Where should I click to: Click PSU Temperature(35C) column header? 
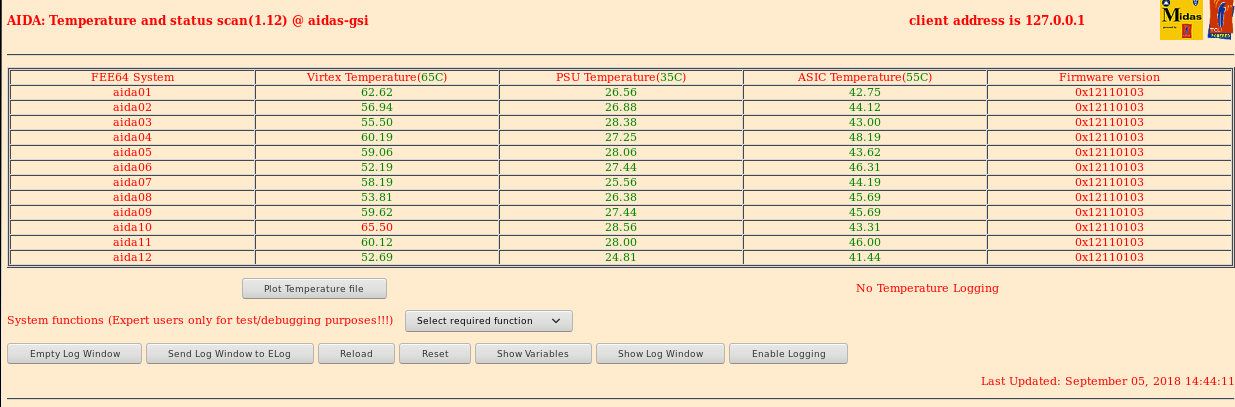click(621, 77)
